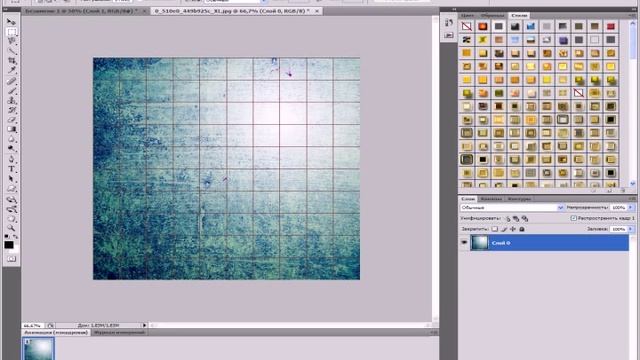Select the Pen tool
Screen dimensions: 640x360
click(11, 159)
